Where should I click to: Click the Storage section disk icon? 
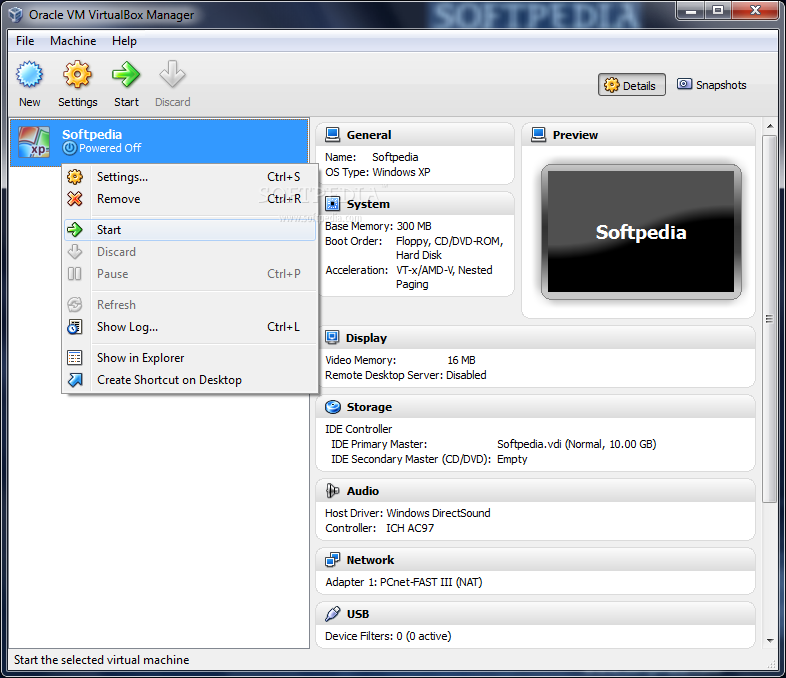pyautogui.click(x=332, y=407)
